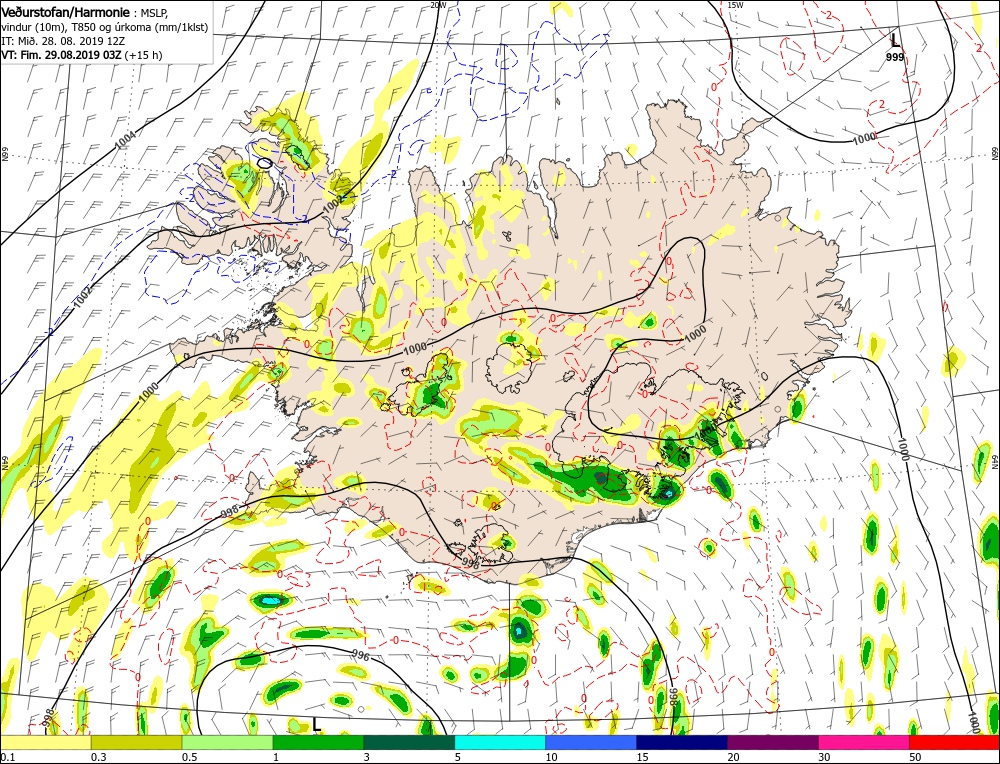This screenshot has height=764, width=1000.
Task: Click the 'IT: Mið. 28. 08. 2019 12Z' line
Action: coord(62,41)
